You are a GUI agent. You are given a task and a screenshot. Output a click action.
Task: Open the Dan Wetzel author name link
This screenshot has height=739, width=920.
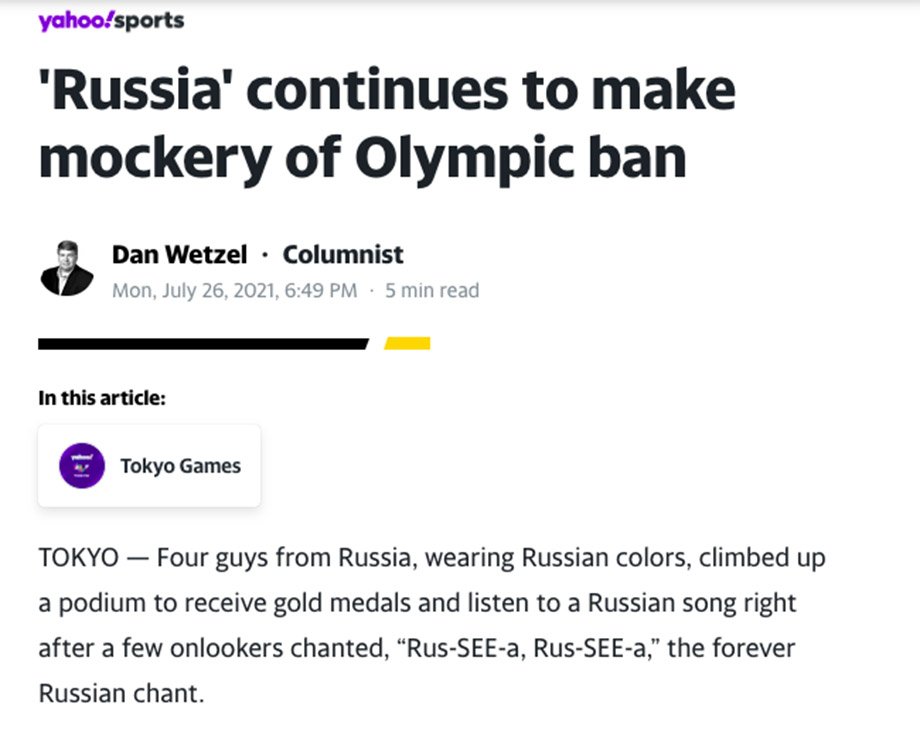coord(180,255)
